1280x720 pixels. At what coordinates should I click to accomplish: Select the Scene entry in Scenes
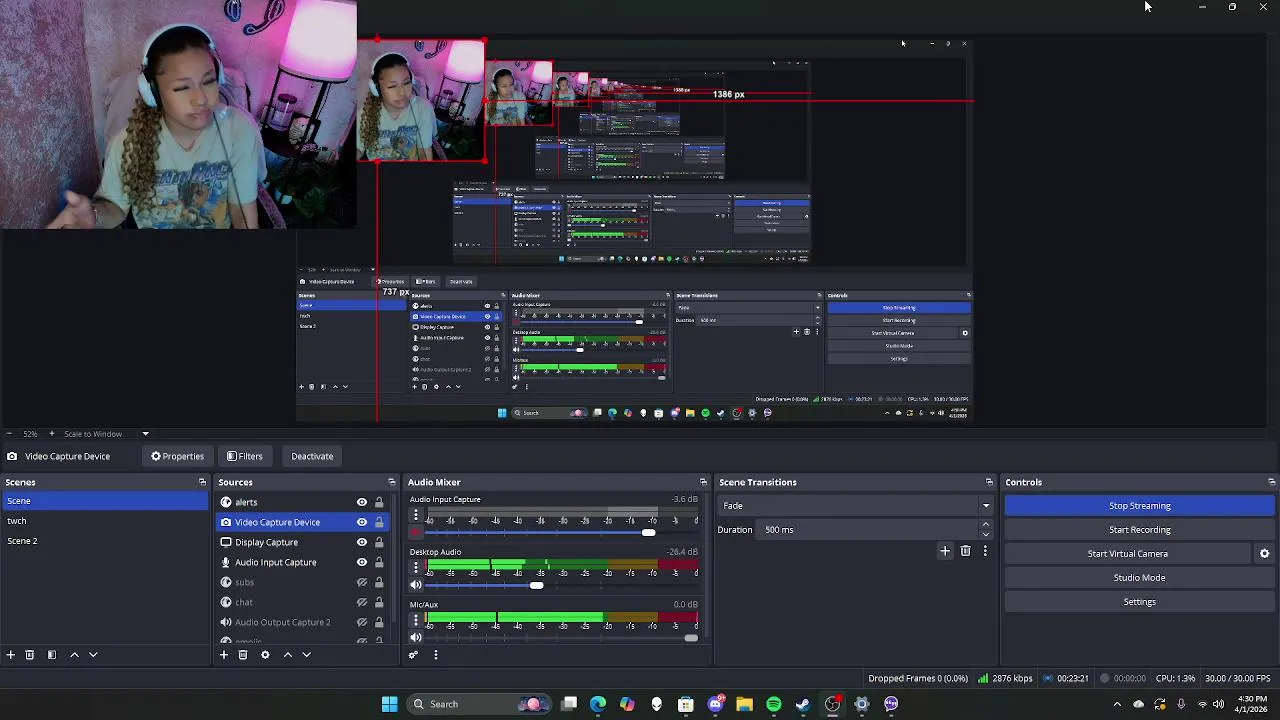104,501
